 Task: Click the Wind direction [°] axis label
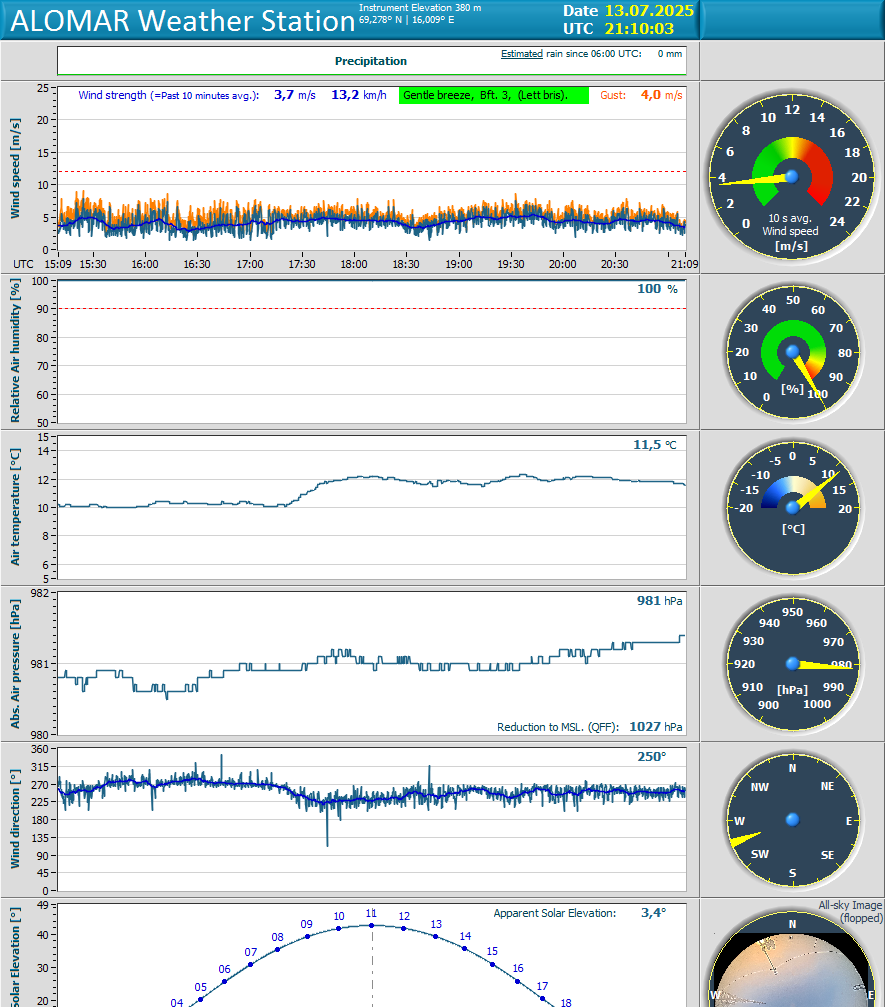point(15,819)
